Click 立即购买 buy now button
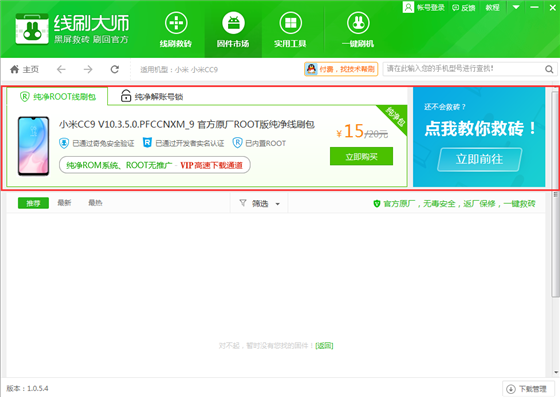 (x=361, y=156)
